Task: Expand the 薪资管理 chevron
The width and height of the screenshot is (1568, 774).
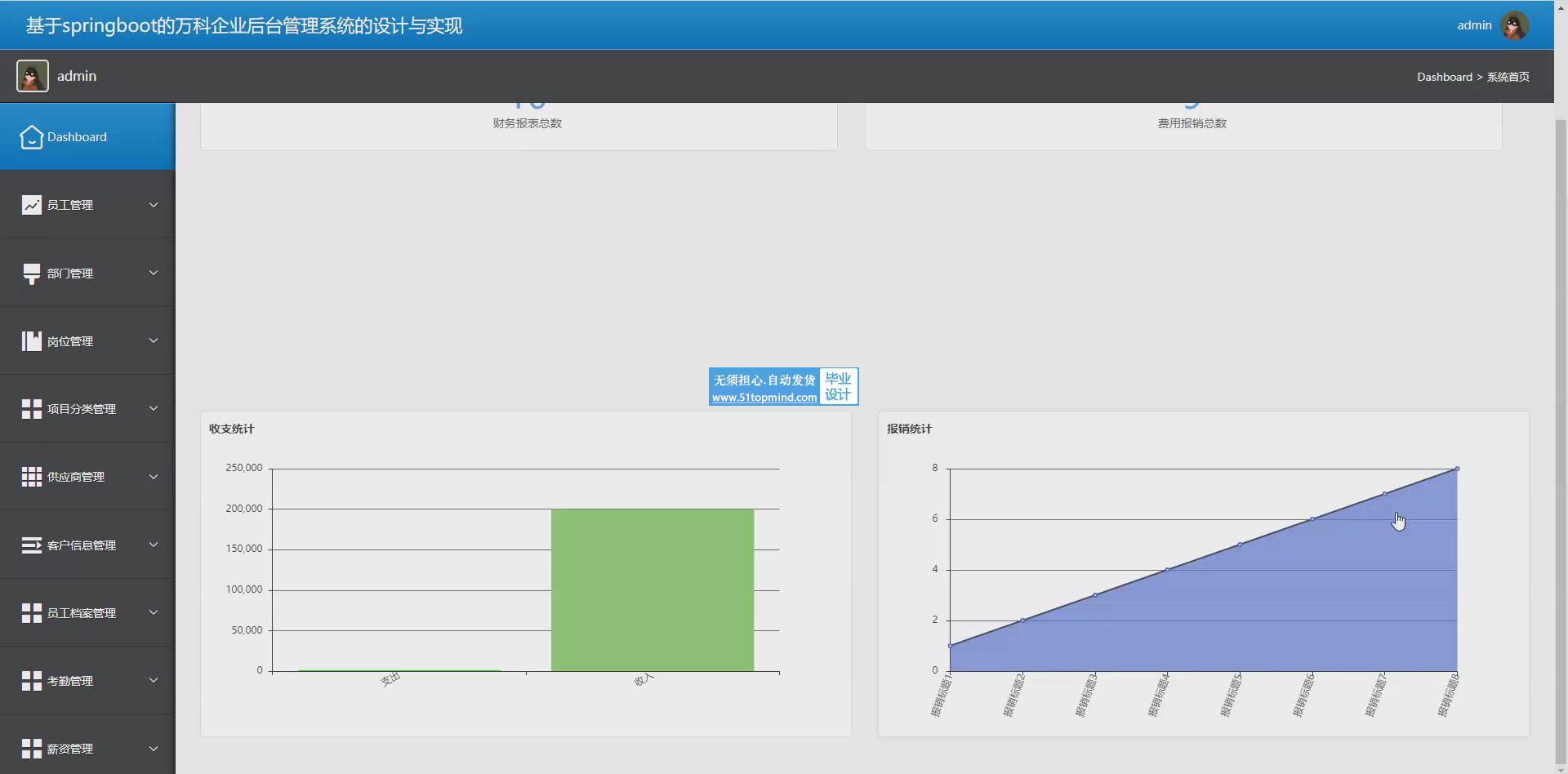Action: pos(153,749)
